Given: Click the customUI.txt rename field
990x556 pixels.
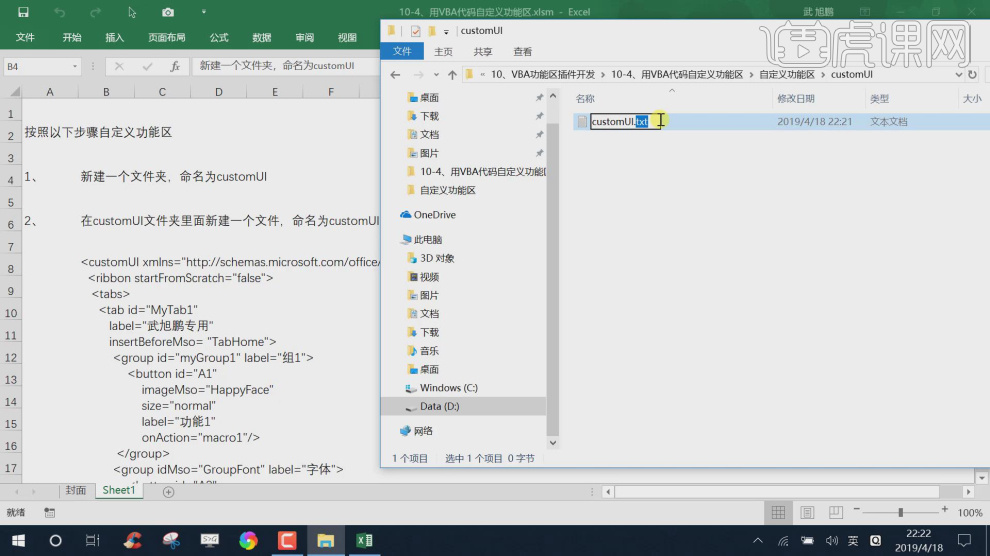Looking at the screenshot, I should click(625, 121).
